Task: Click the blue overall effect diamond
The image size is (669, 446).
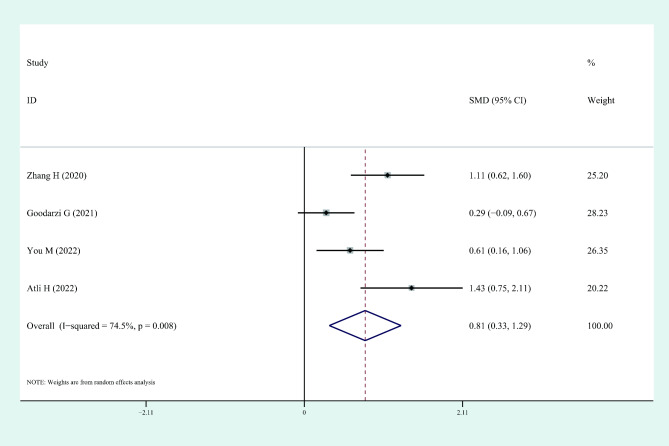Action: (365, 326)
